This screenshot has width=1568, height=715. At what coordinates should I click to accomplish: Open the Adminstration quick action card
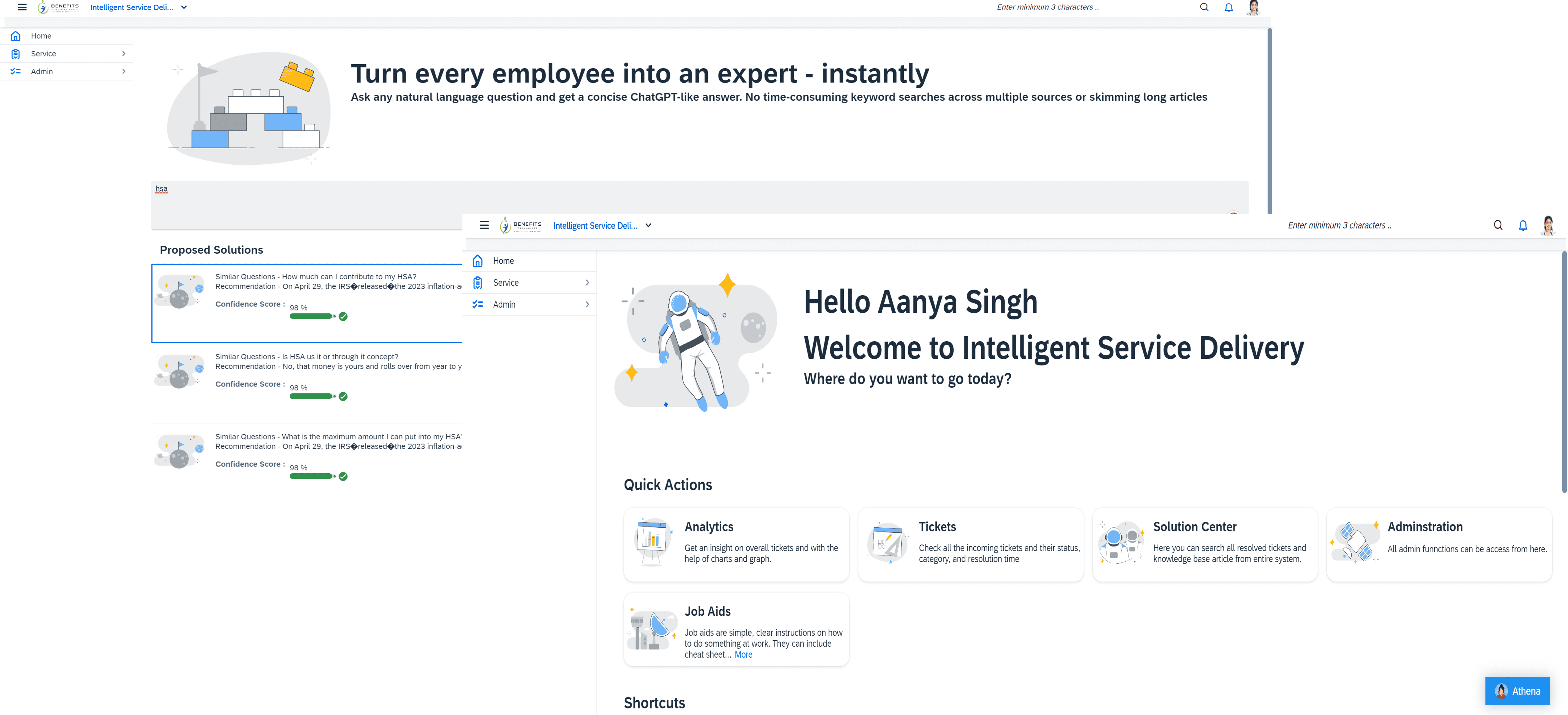1440,544
